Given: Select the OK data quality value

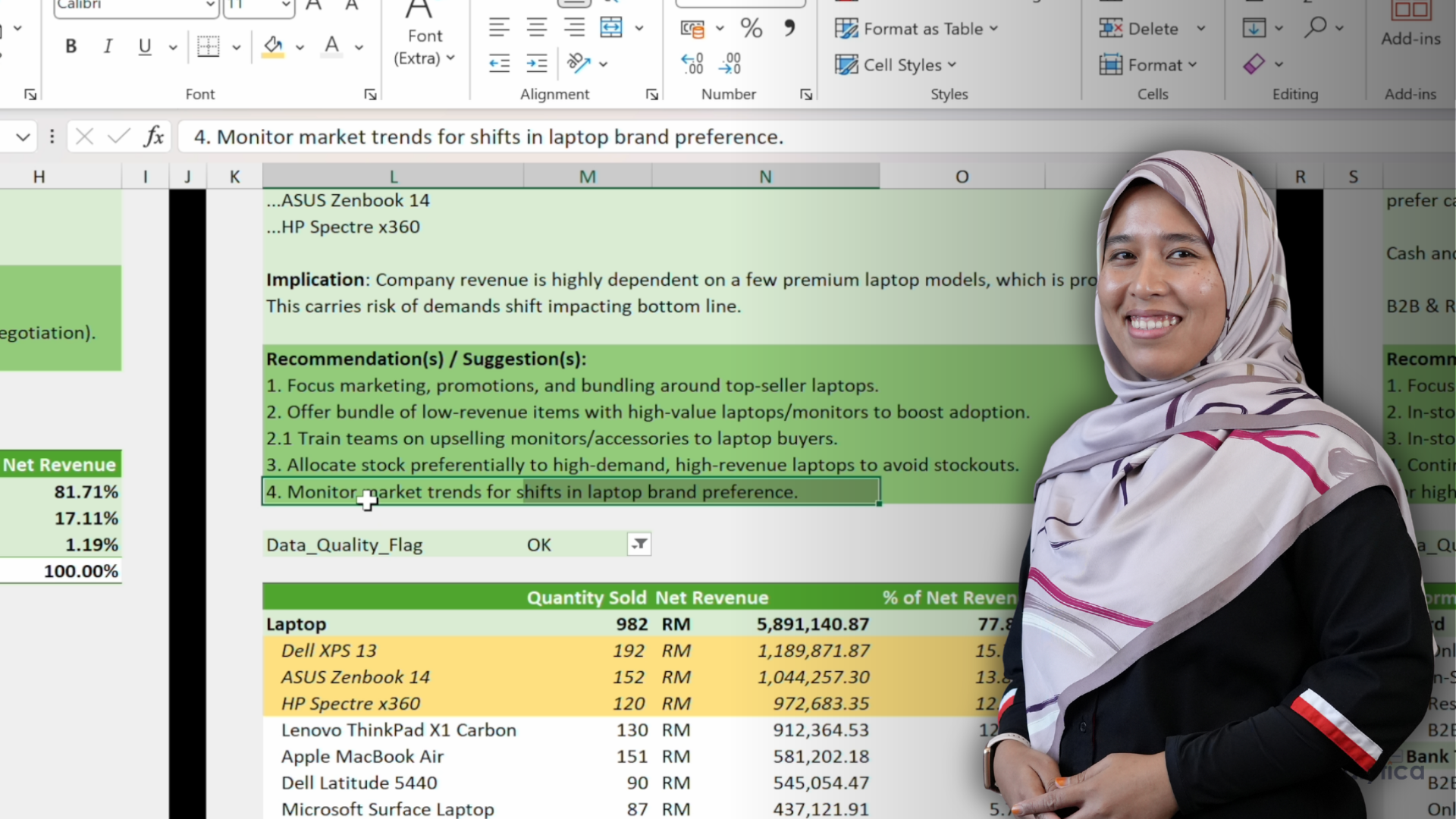Looking at the screenshot, I should [x=539, y=544].
